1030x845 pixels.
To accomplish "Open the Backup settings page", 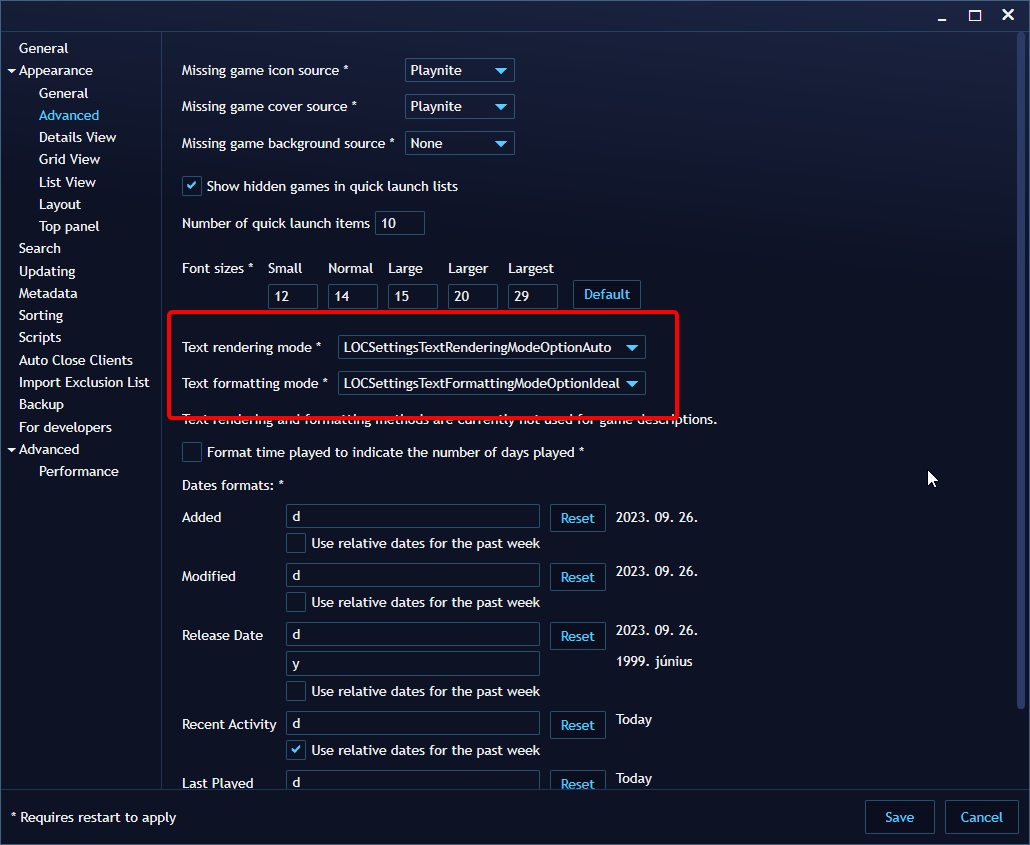I will [41, 404].
